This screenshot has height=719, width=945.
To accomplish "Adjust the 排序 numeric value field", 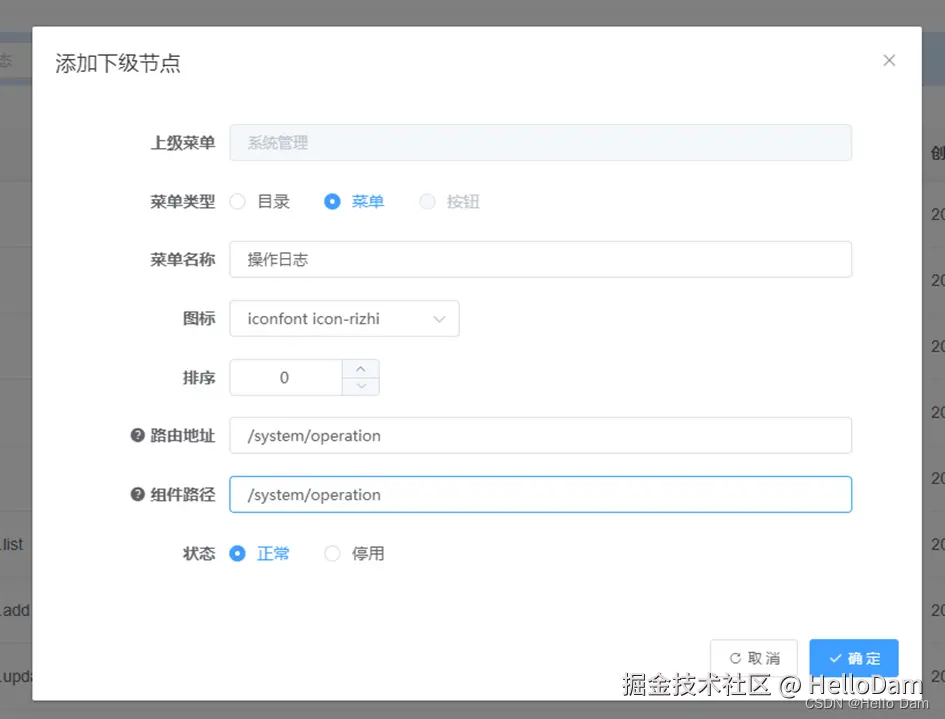I will coord(285,377).
